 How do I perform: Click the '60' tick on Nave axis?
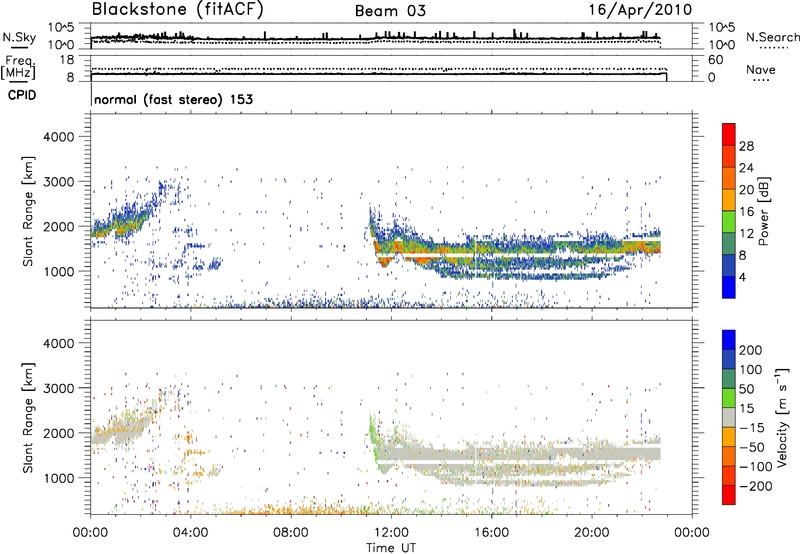pos(715,60)
